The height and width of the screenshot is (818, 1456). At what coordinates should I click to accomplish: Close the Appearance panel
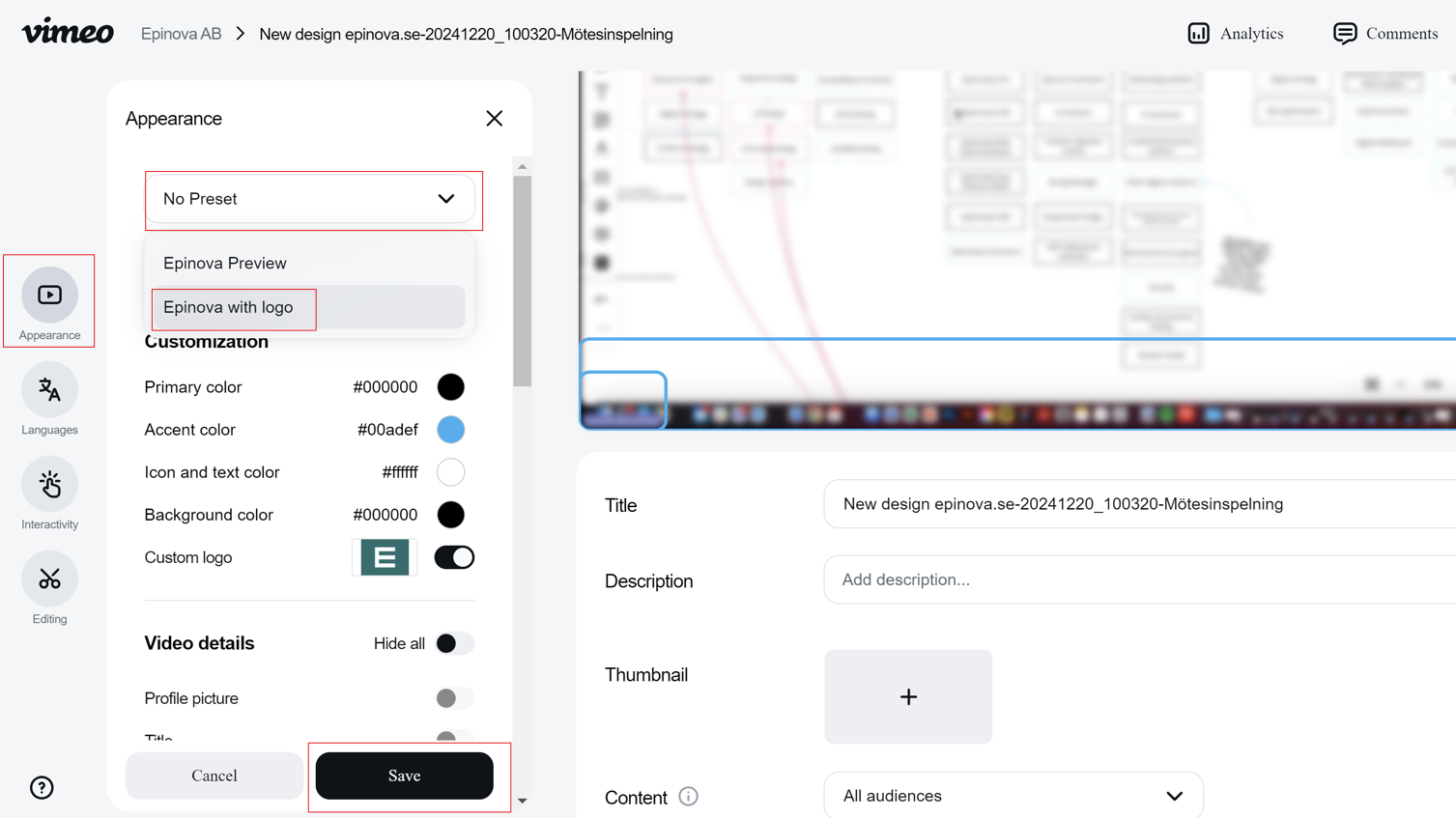click(x=494, y=118)
